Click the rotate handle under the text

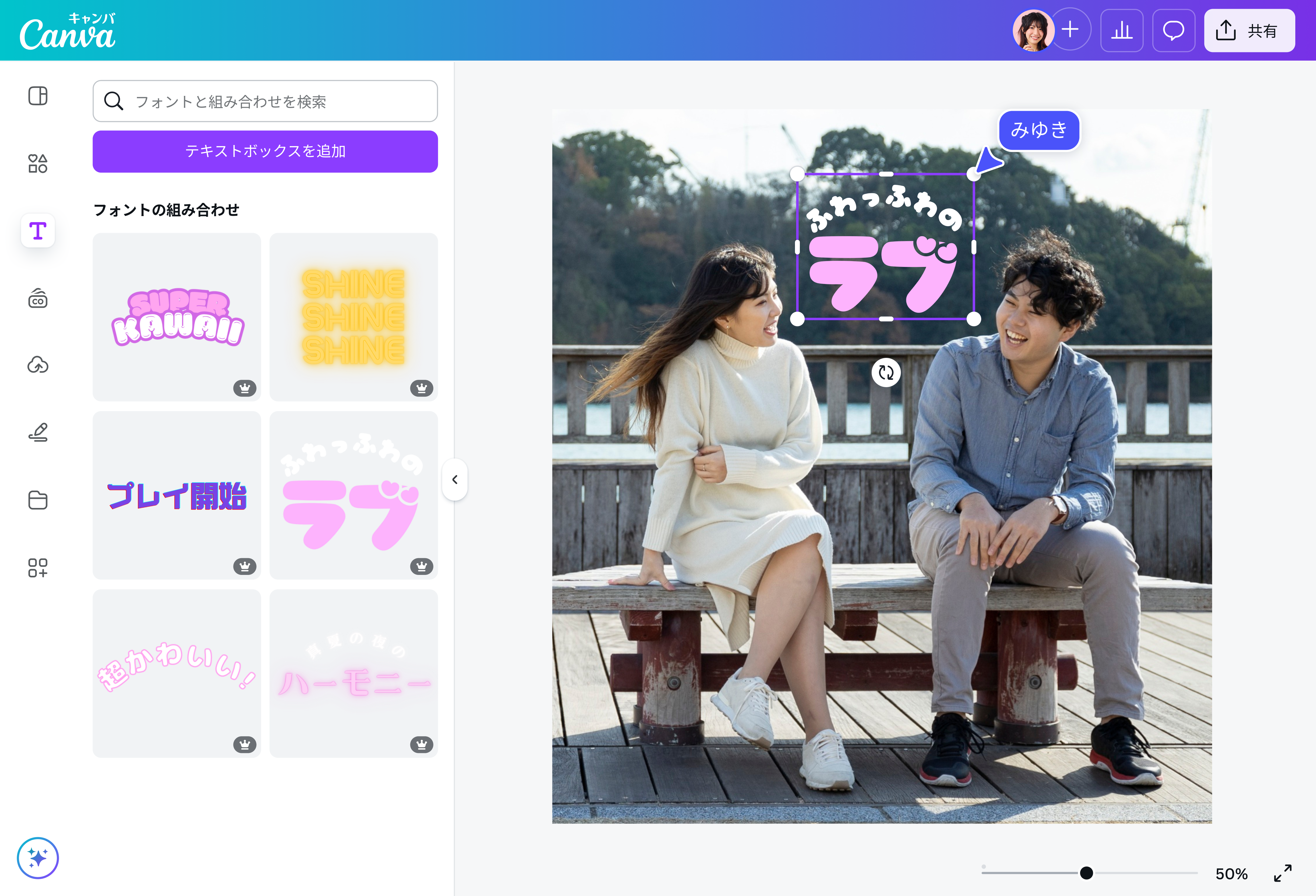pyautogui.click(x=886, y=373)
